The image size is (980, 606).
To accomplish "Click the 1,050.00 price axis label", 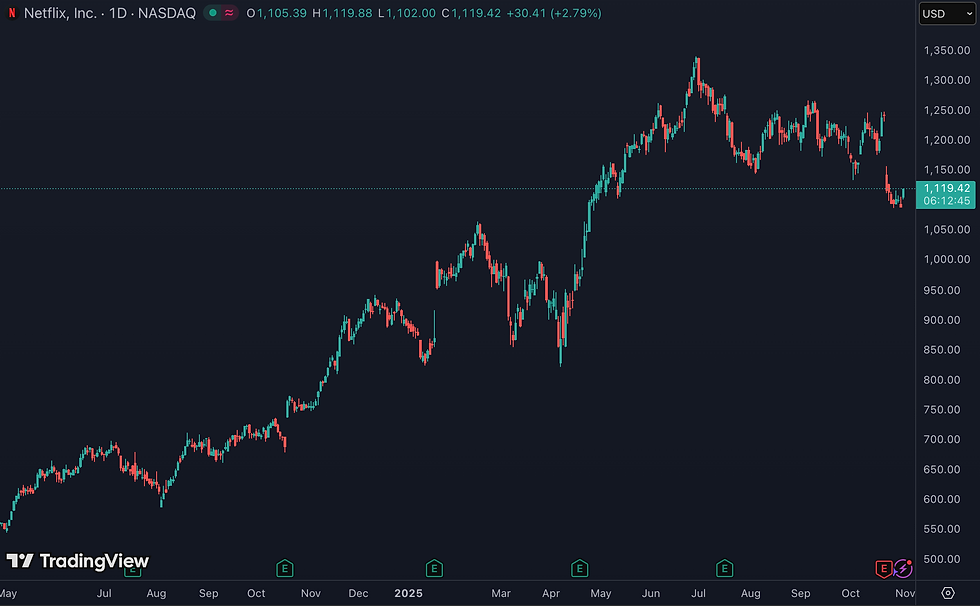I will [947, 230].
